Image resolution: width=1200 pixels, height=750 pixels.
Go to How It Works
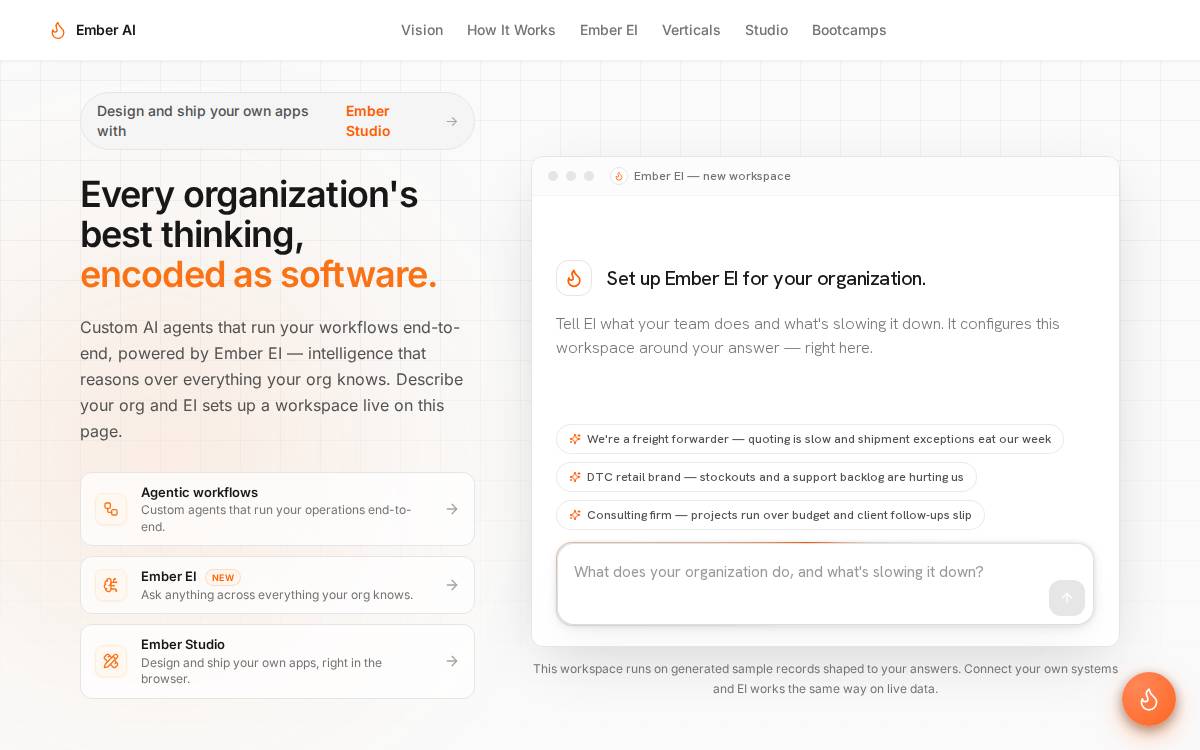(x=511, y=30)
